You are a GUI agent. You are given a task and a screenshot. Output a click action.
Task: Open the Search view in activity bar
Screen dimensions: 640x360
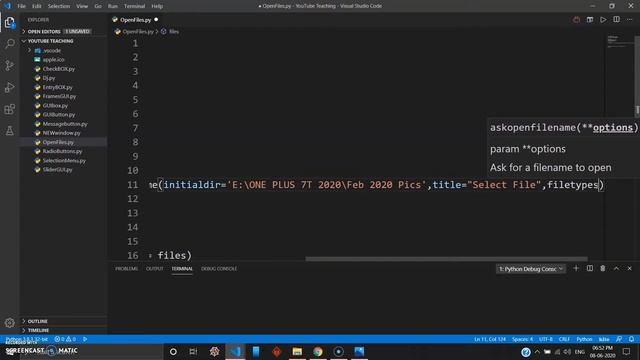[x=9, y=44]
